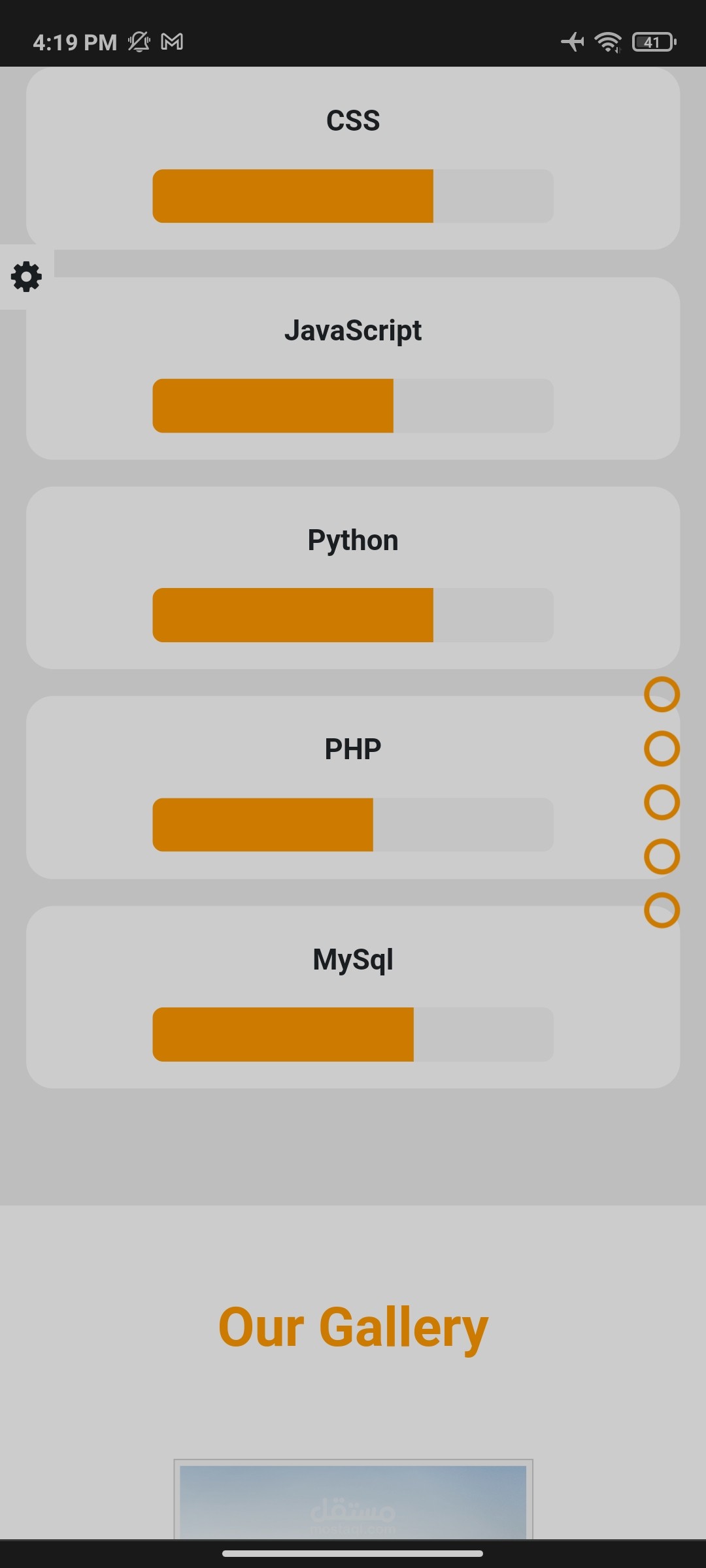The height and width of the screenshot is (1568, 706).
Task: Tap the 4:19 PM clock
Action: [75, 42]
